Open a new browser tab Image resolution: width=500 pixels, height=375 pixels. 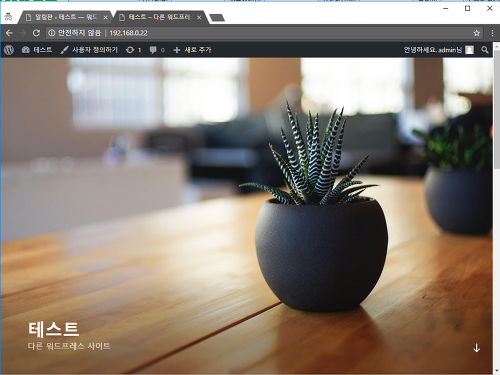click(217, 18)
